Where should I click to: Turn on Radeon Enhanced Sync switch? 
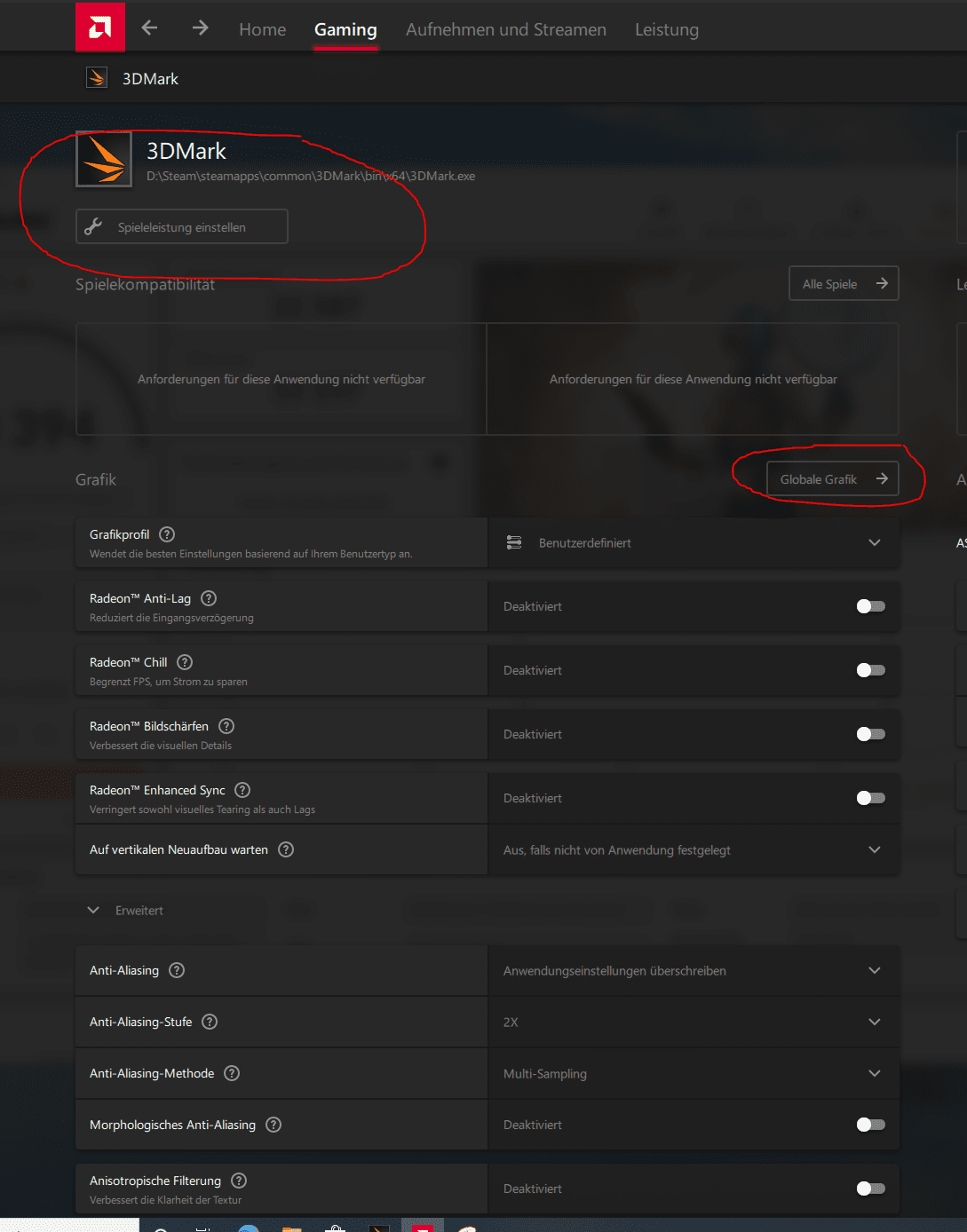[x=870, y=798]
